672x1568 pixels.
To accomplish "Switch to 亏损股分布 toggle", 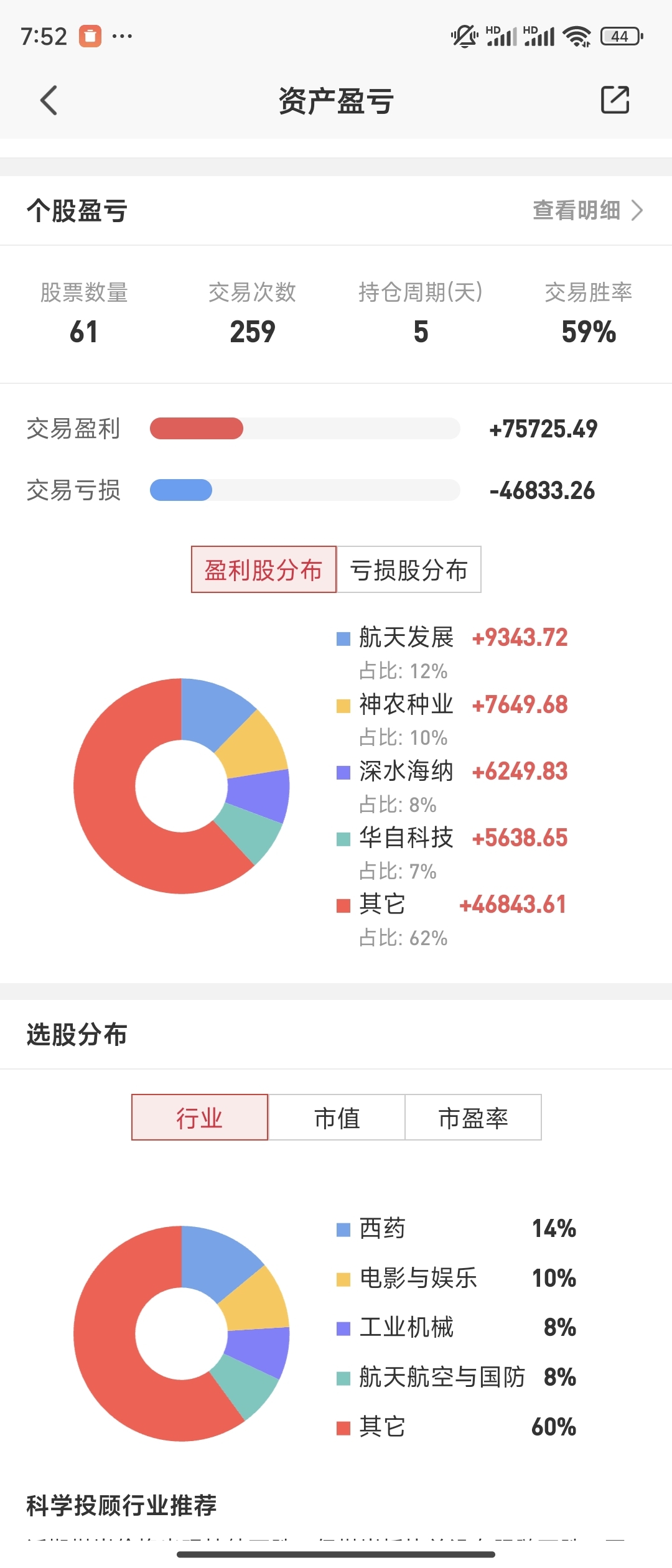I will coord(409,569).
